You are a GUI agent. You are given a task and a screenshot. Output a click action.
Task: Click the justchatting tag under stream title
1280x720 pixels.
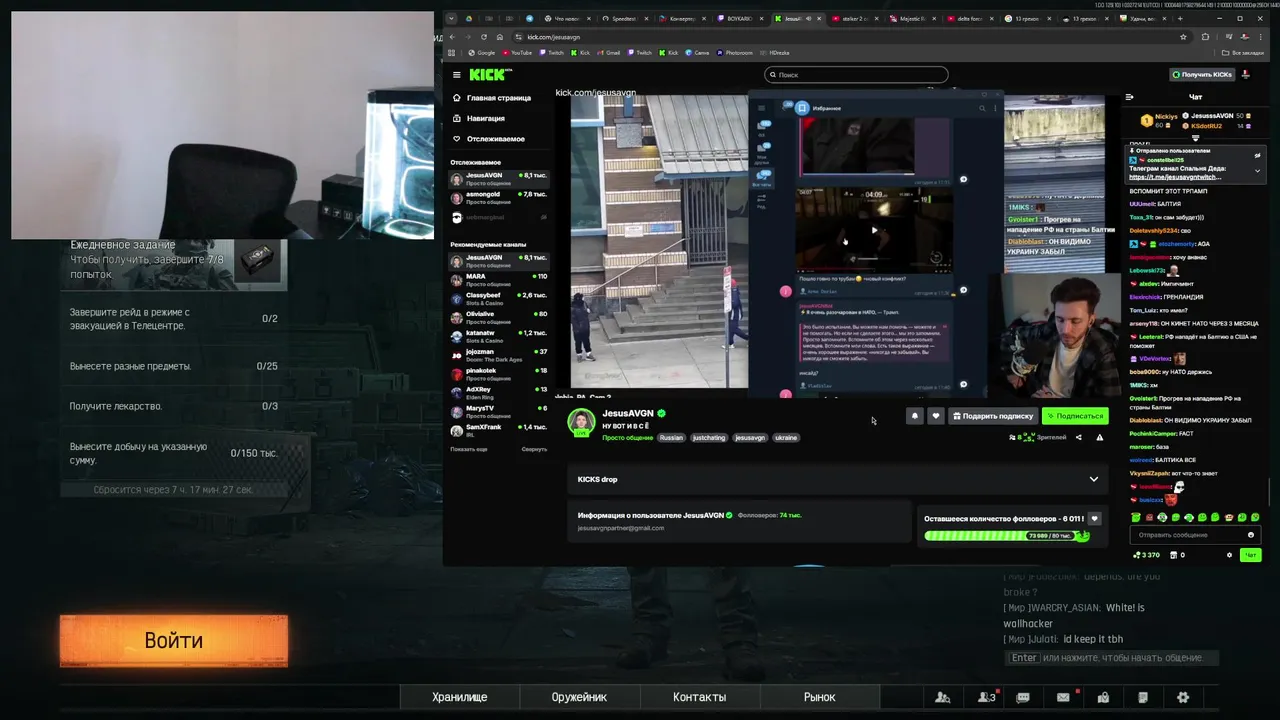[x=709, y=438]
